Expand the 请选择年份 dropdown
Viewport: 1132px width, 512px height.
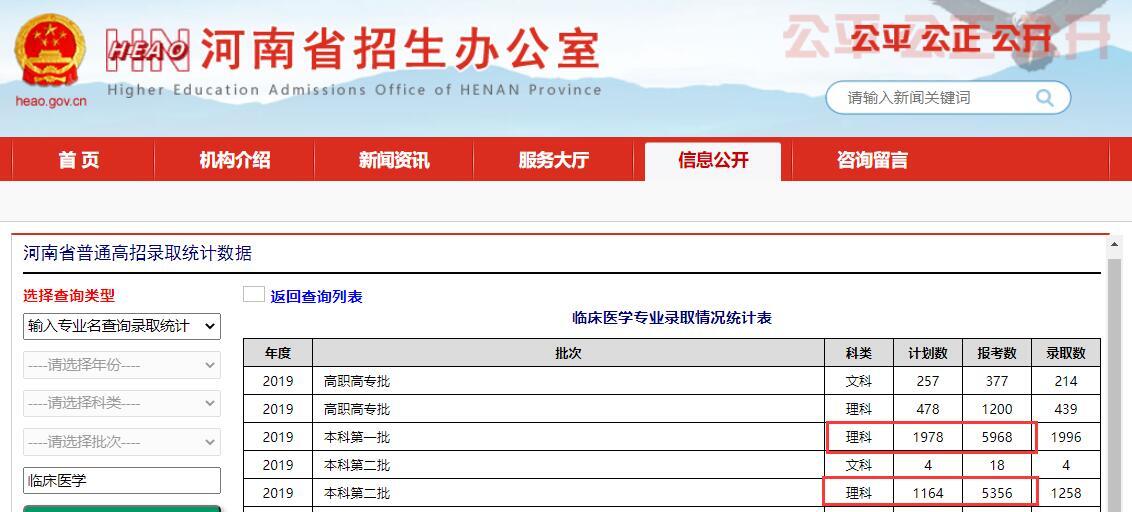click(122, 365)
